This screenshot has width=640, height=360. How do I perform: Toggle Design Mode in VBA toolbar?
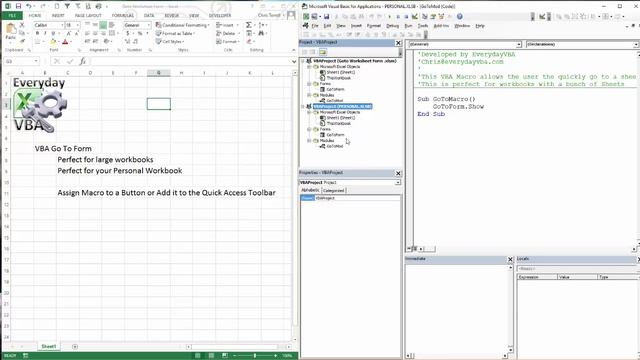tap(415, 16)
